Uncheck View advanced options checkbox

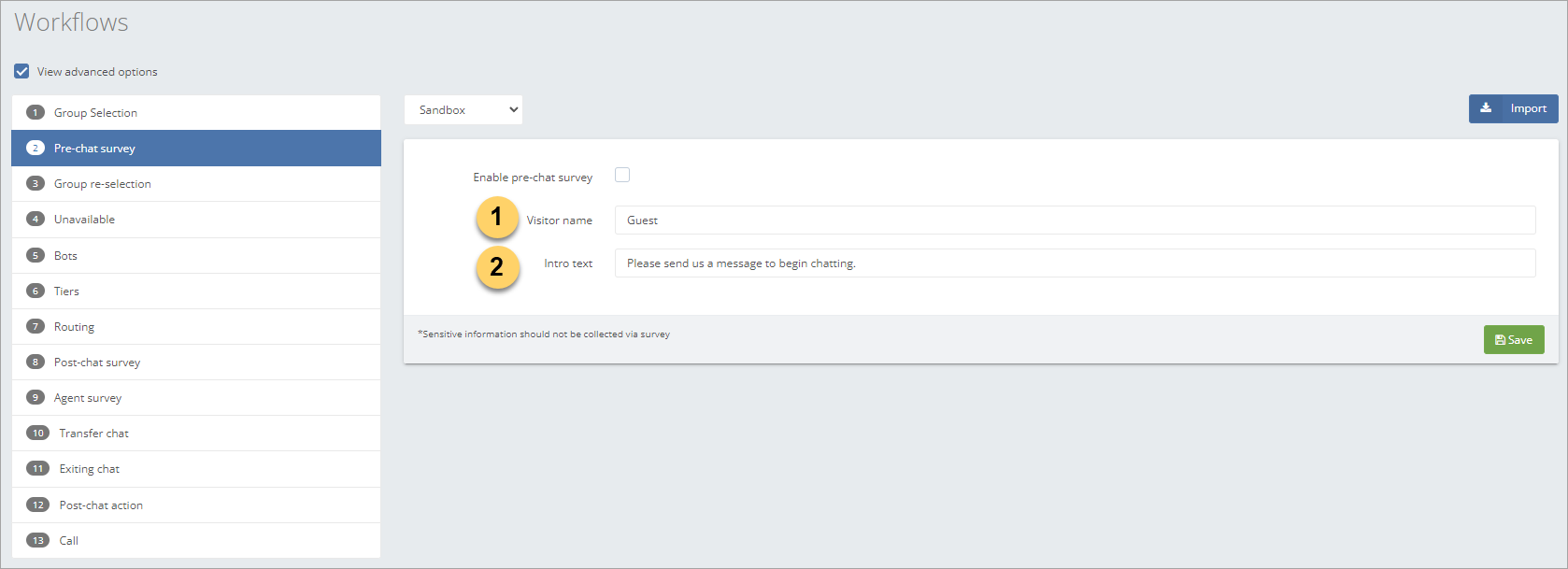coord(21,71)
